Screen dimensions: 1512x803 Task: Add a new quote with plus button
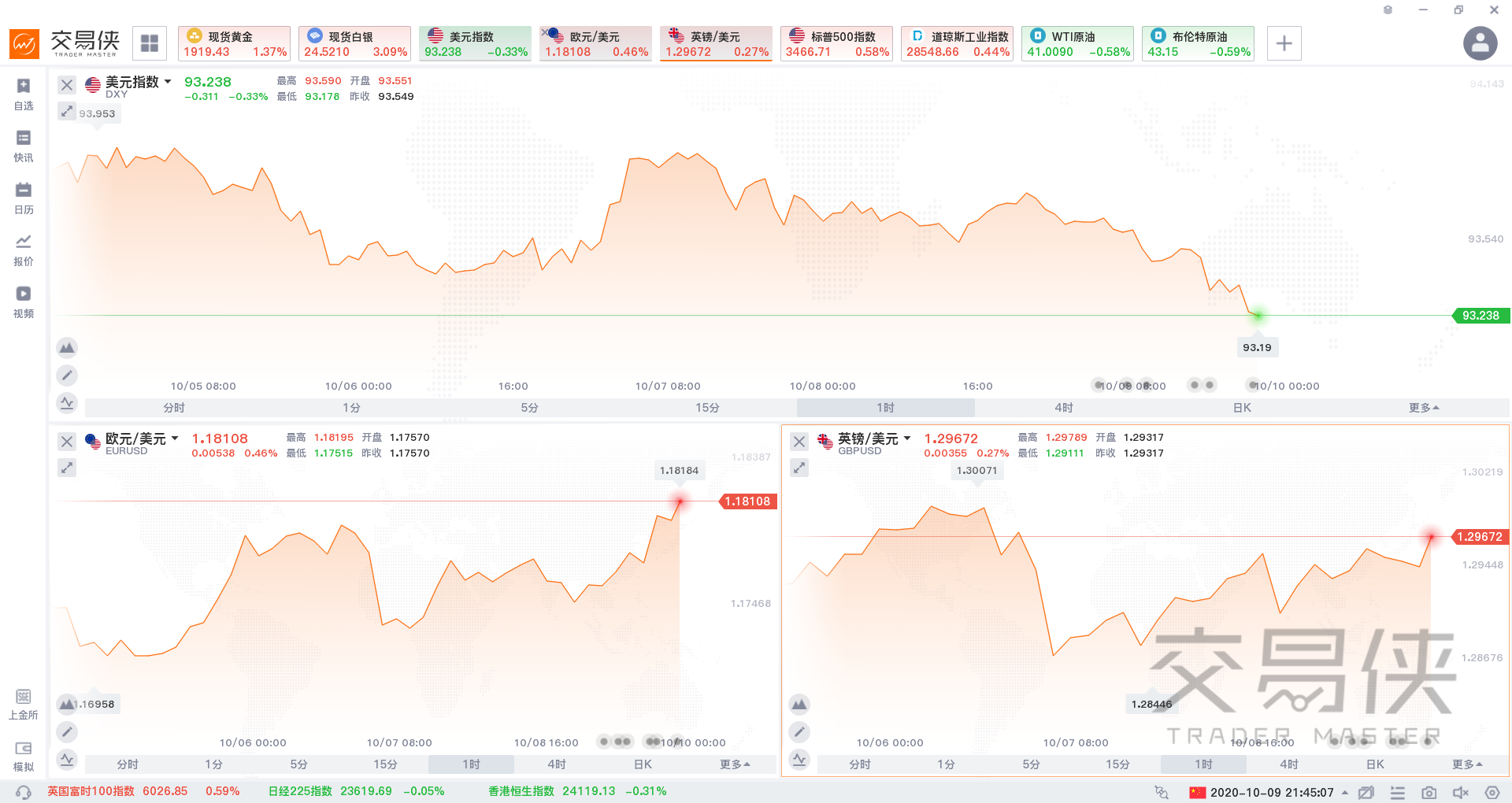point(1284,43)
